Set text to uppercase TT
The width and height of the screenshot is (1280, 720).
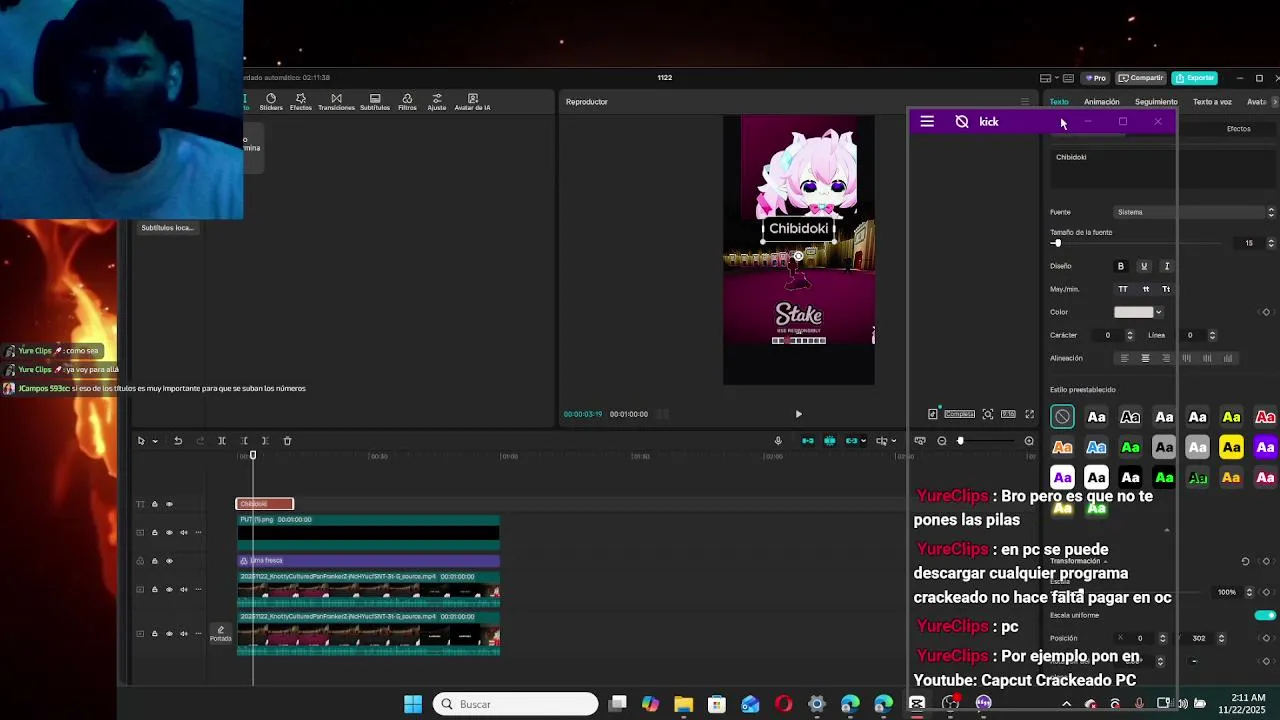click(x=1123, y=289)
